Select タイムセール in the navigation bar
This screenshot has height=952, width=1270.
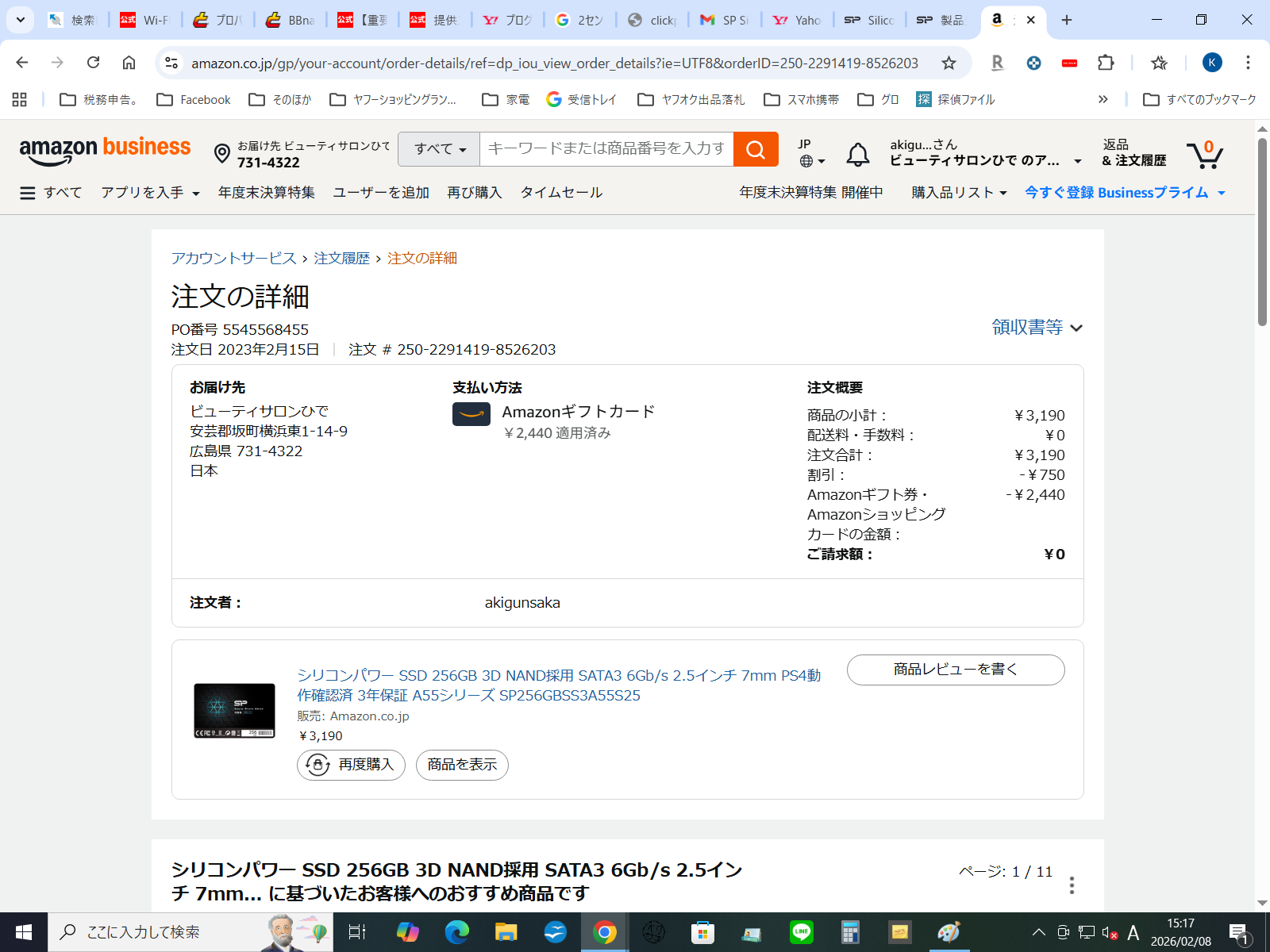[x=561, y=193]
